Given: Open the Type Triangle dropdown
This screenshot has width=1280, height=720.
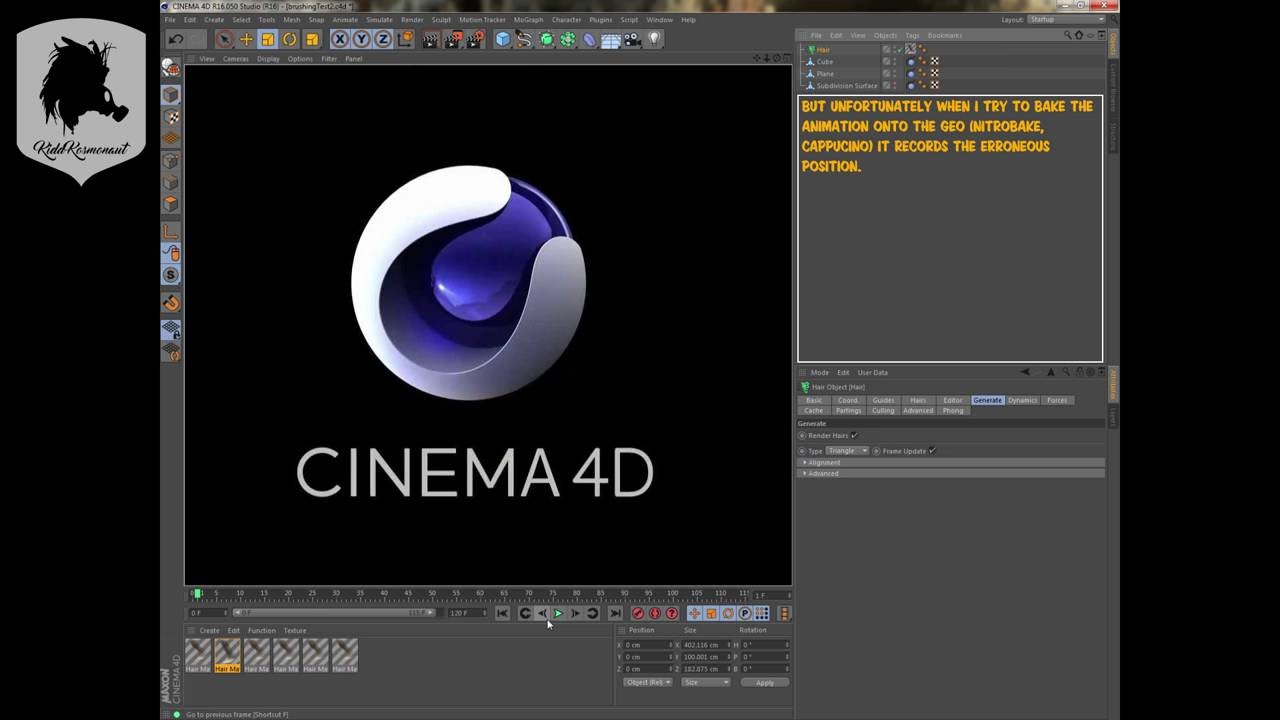Looking at the screenshot, I should pos(847,450).
